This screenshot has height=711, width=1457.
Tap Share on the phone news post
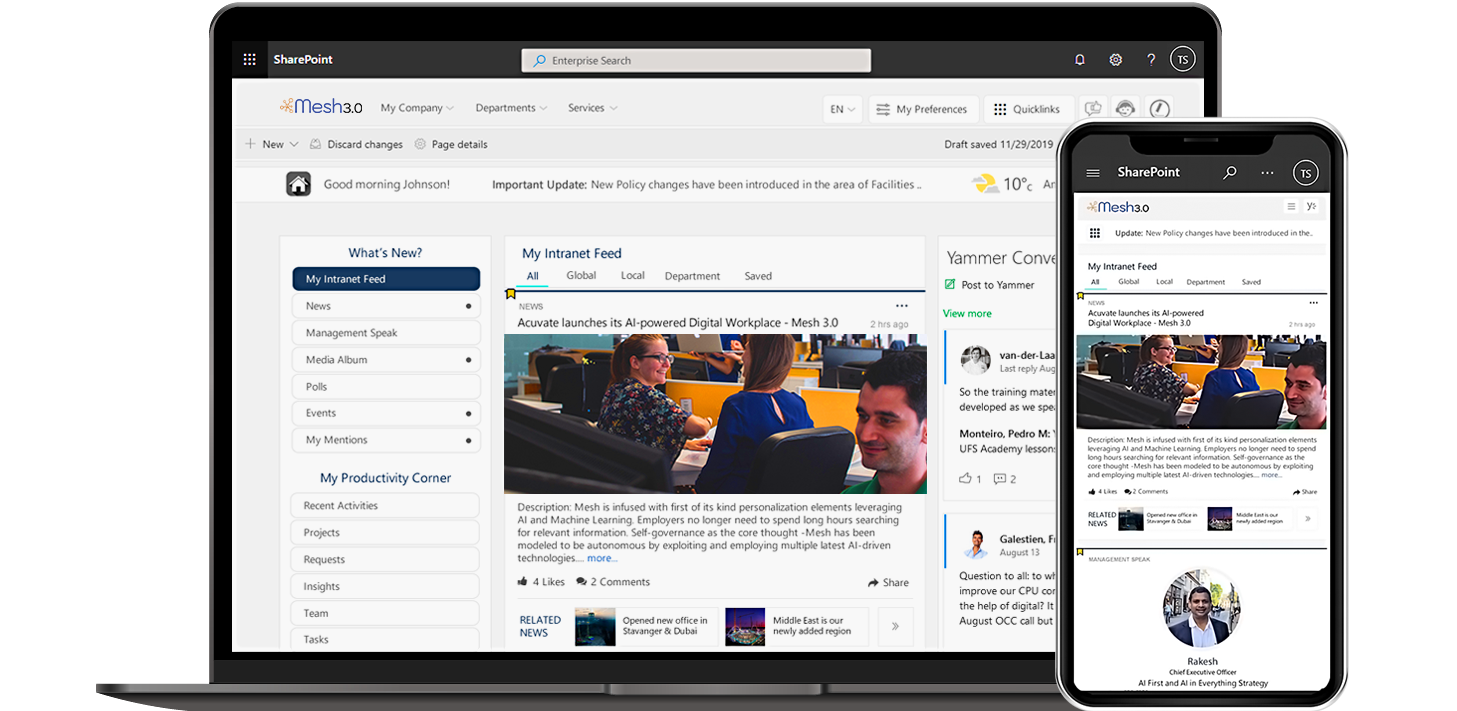(1305, 492)
